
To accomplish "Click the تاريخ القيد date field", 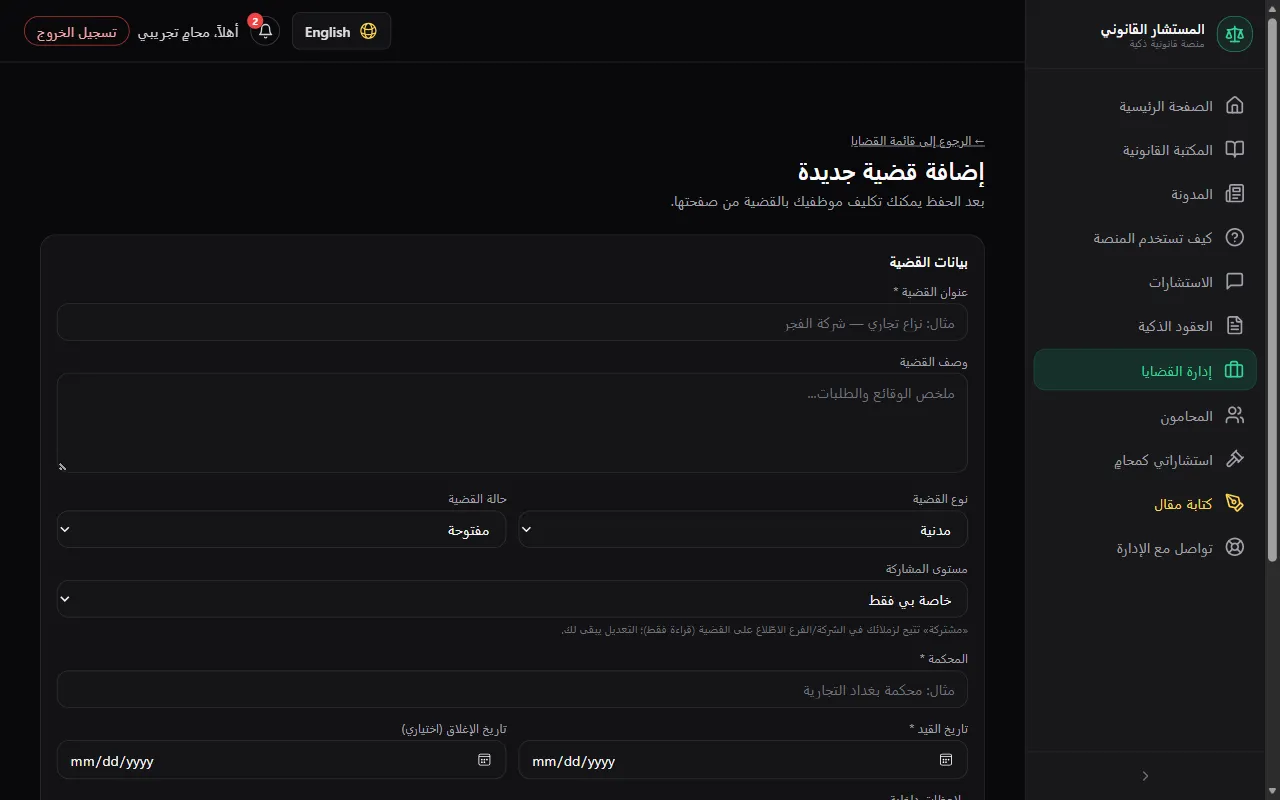I will click(x=743, y=760).
